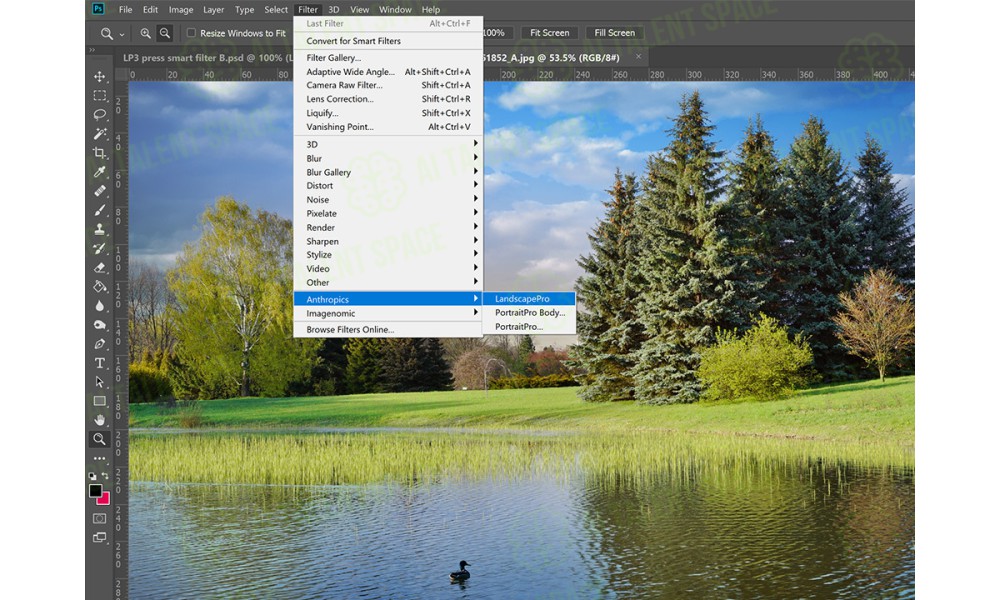Expand the Sharpen submenu
The image size is (1000, 600).
388,242
